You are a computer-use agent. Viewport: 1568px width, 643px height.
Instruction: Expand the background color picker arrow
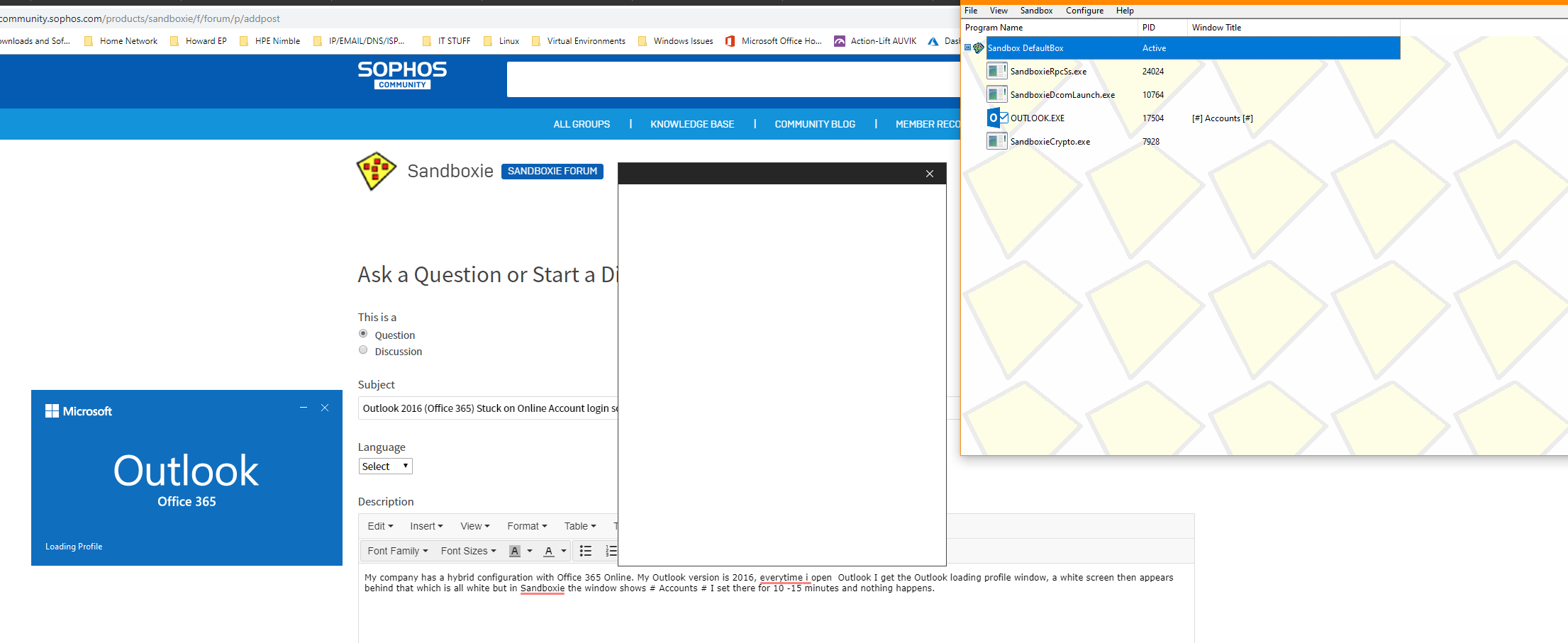click(530, 551)
